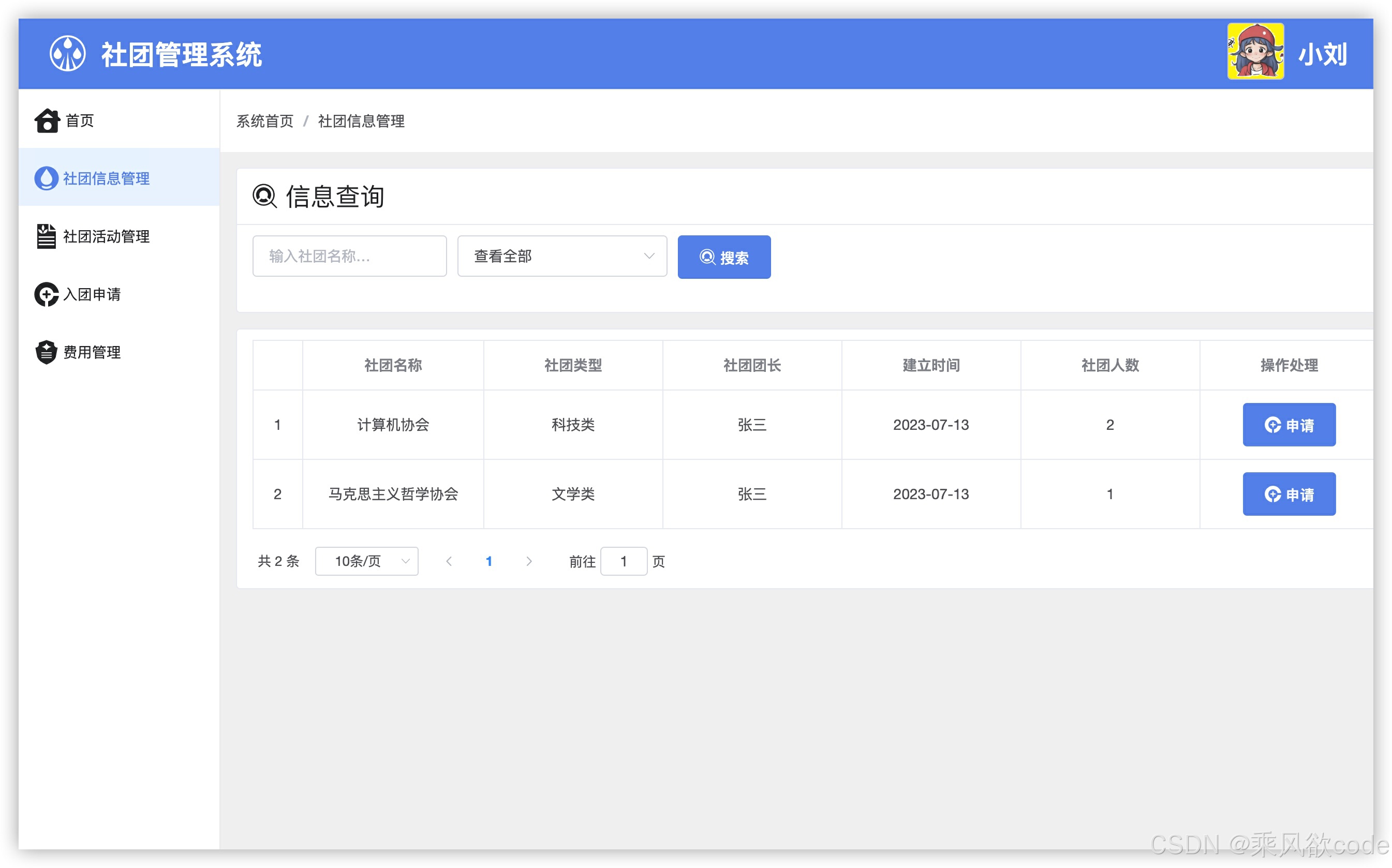Click the app logo icon in the header
The height and width of the screenshot is (868, 1392).
click(x=68, y=53)
